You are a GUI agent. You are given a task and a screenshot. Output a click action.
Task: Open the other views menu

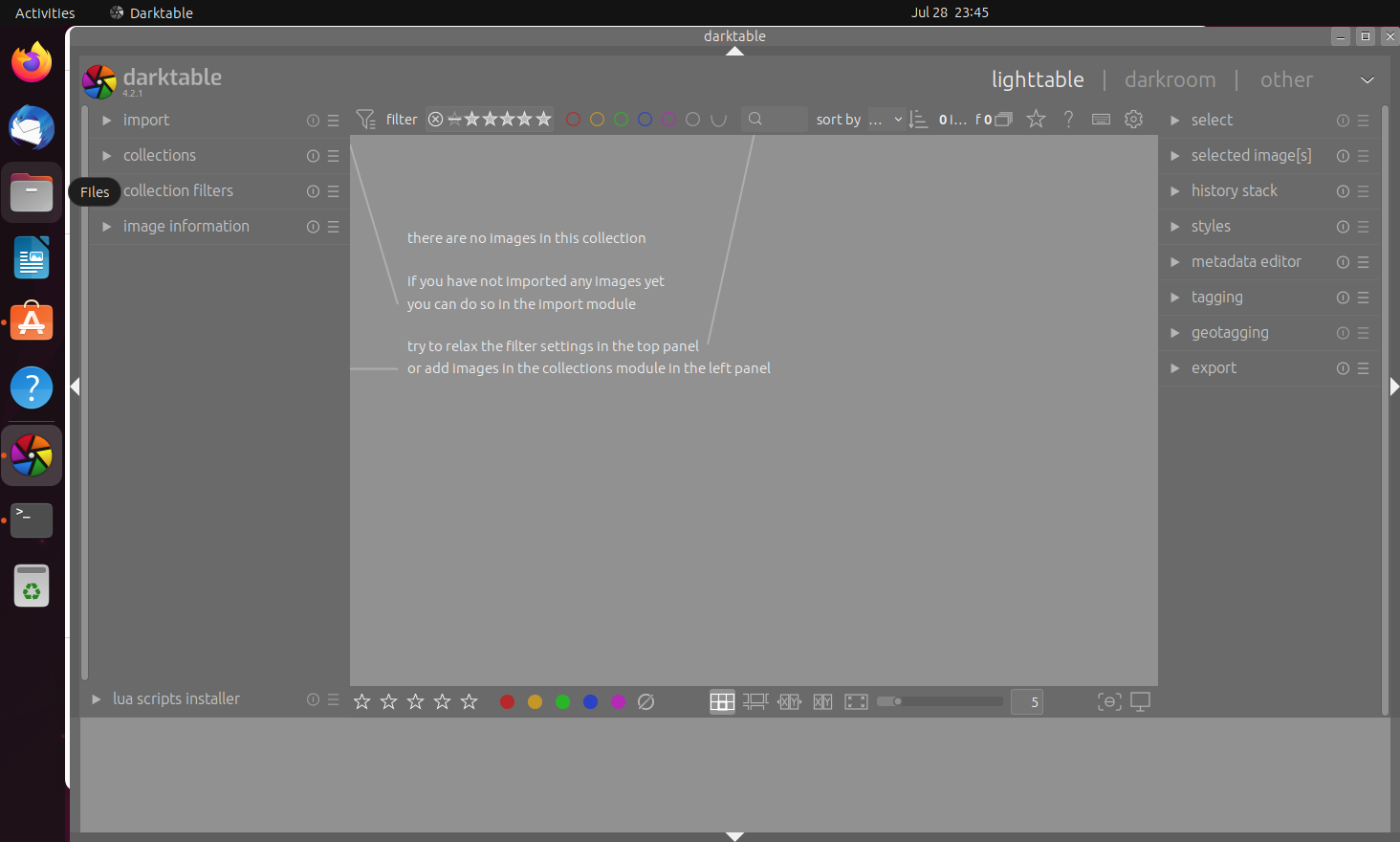[1286, 79]
